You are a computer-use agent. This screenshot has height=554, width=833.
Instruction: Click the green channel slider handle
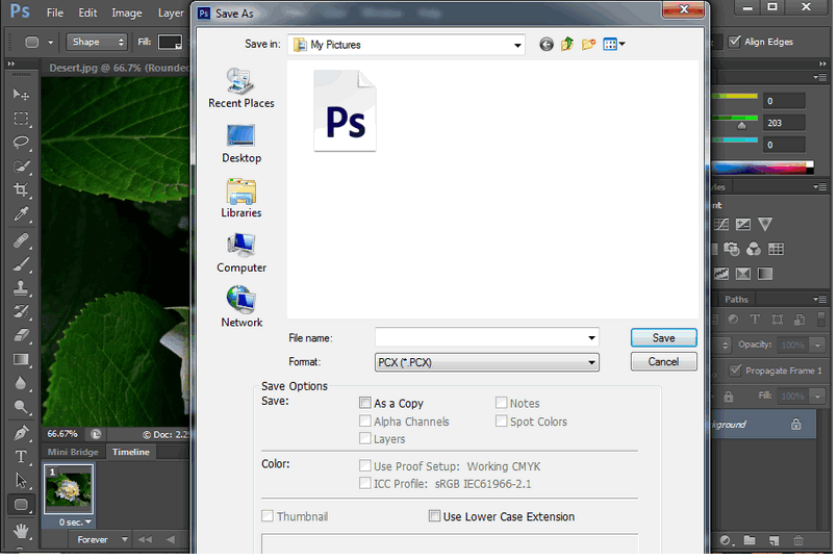click(742, 125)
